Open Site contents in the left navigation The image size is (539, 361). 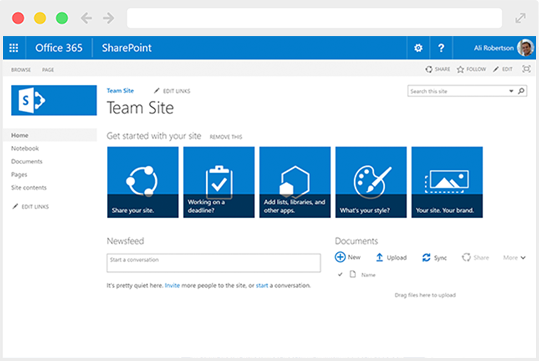[x=29, y=187]
